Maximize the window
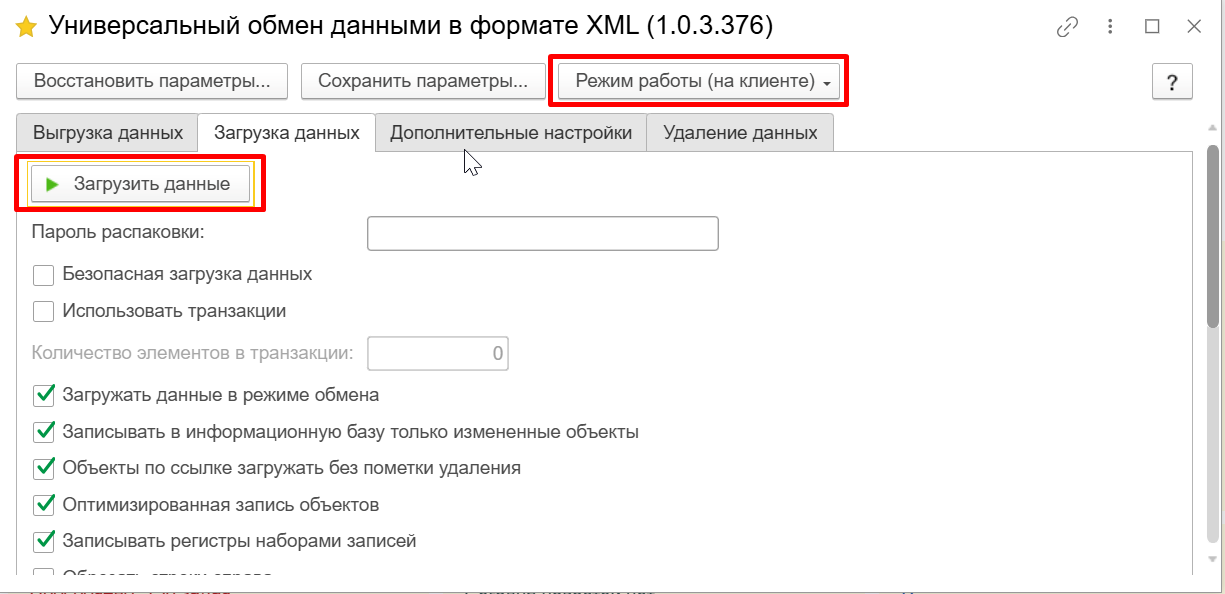Image resolution: width=1225 pixels, height=594 pixels. coord(1152,27)
